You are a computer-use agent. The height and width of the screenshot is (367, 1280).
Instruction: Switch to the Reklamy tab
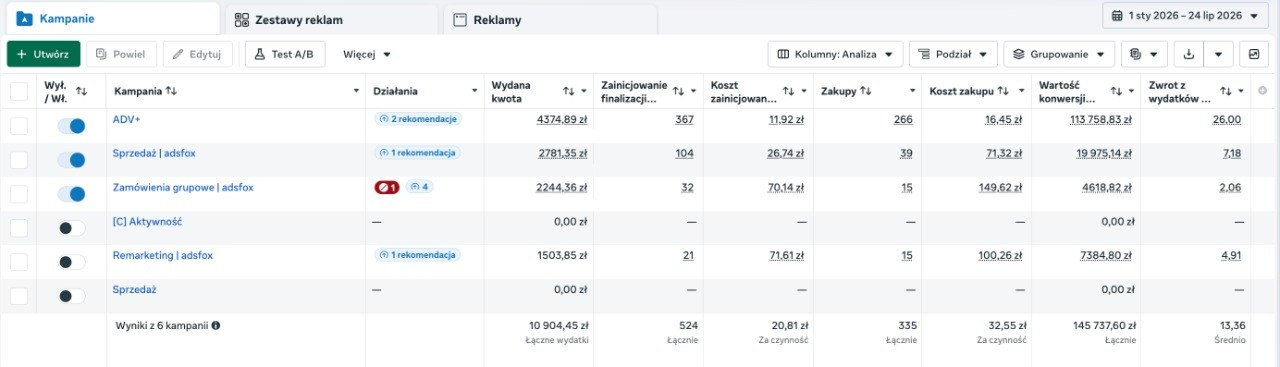[x=549, y=19]
